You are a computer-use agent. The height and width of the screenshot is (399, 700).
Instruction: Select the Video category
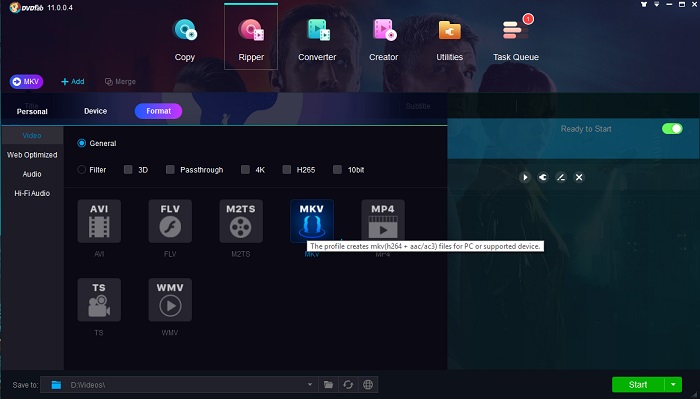pos(32,136)
